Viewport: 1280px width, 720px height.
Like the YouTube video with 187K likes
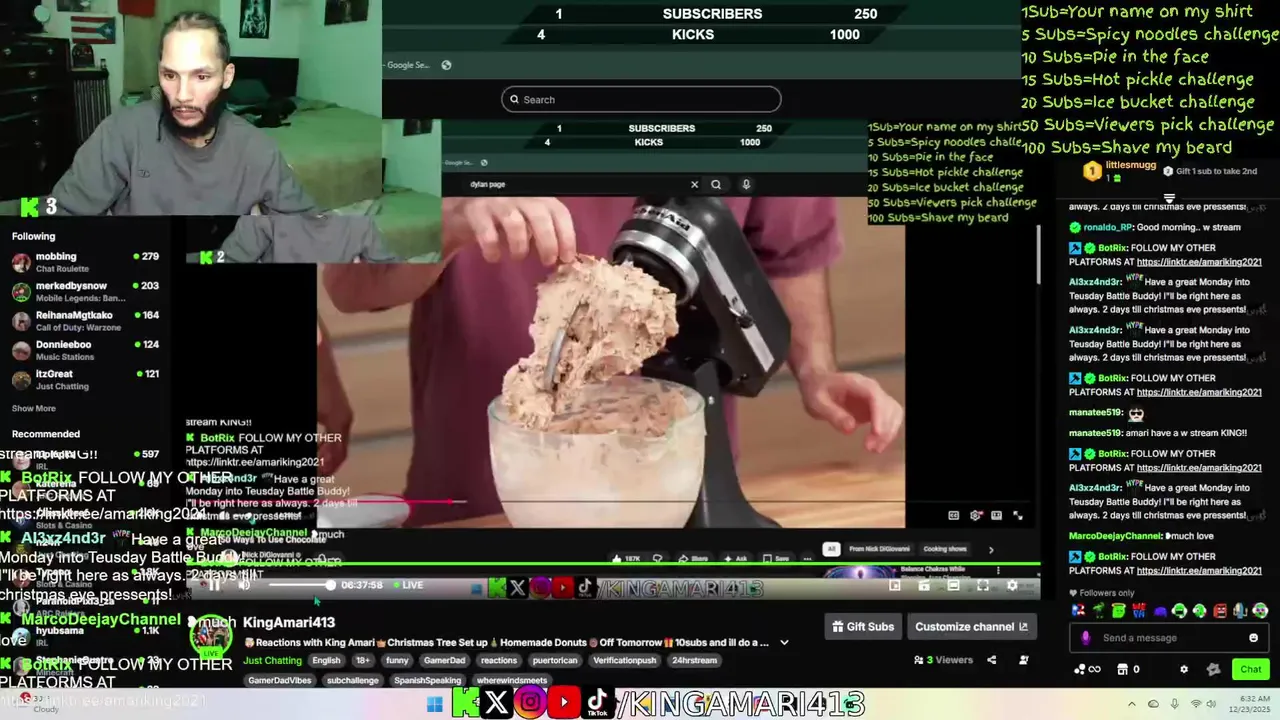point(626,559)
